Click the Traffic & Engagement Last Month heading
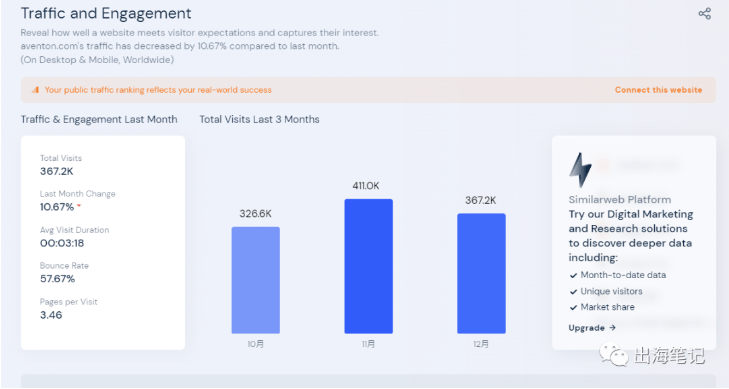Viewport: 729px width, 389px height. pos(99,119)
